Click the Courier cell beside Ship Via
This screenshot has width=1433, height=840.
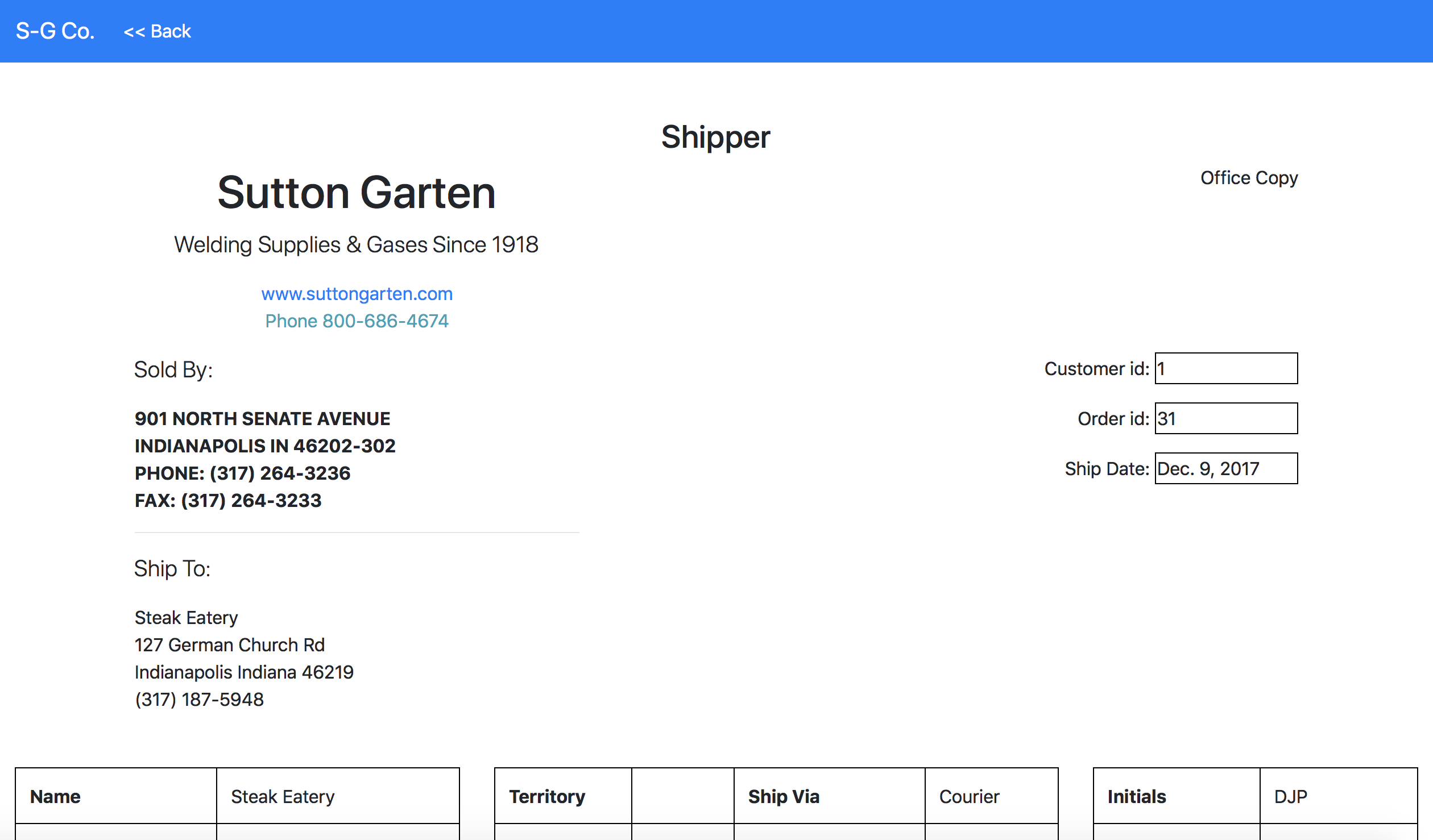click(991, 797)
